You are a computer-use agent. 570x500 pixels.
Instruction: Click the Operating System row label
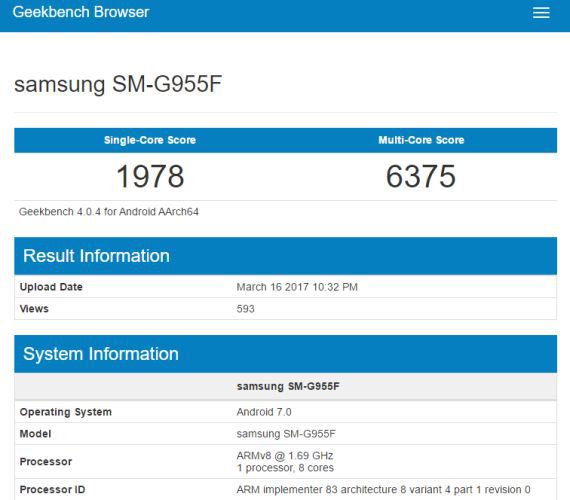tap(66, 412)
